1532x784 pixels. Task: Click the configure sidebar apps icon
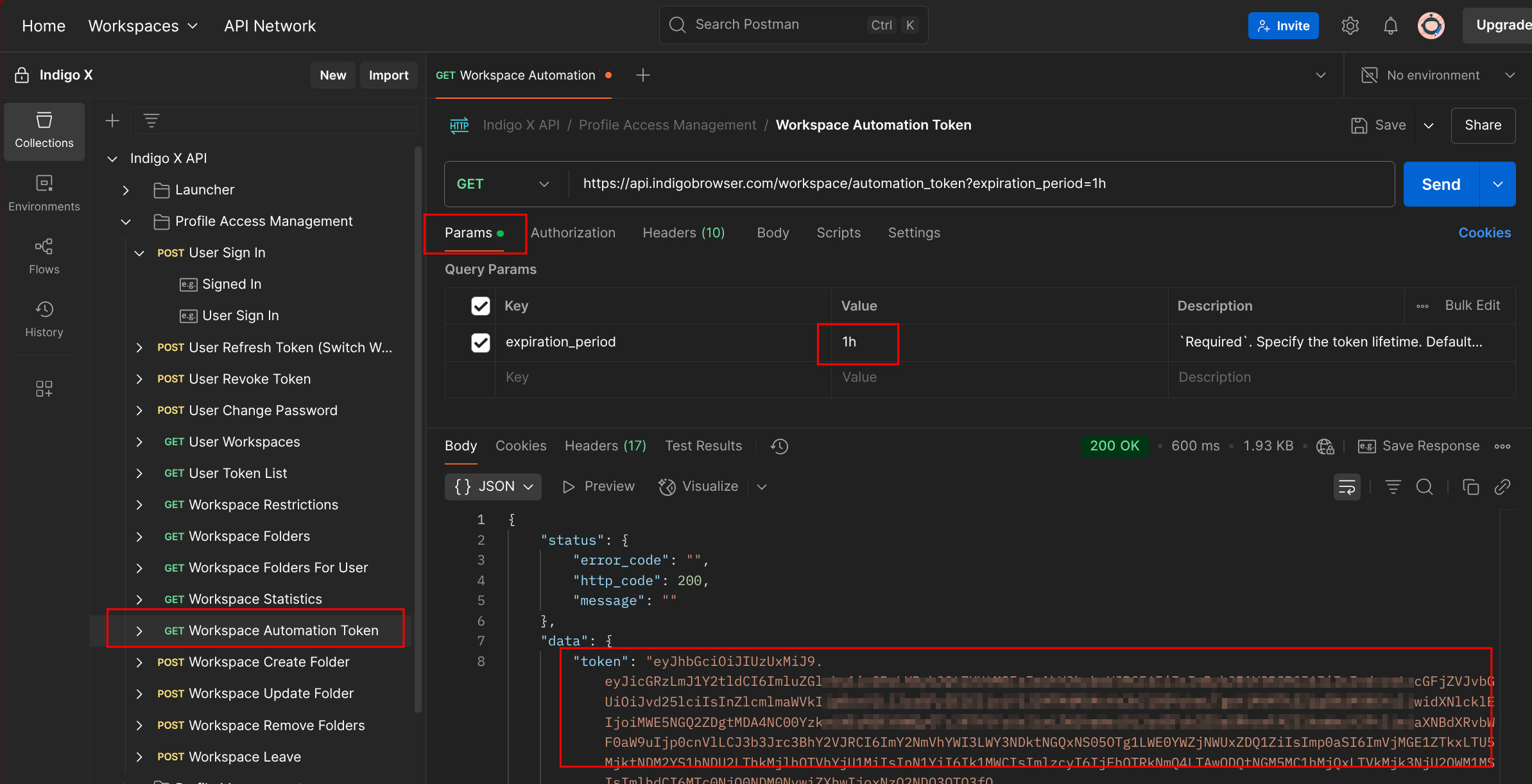tap(44, 388)
